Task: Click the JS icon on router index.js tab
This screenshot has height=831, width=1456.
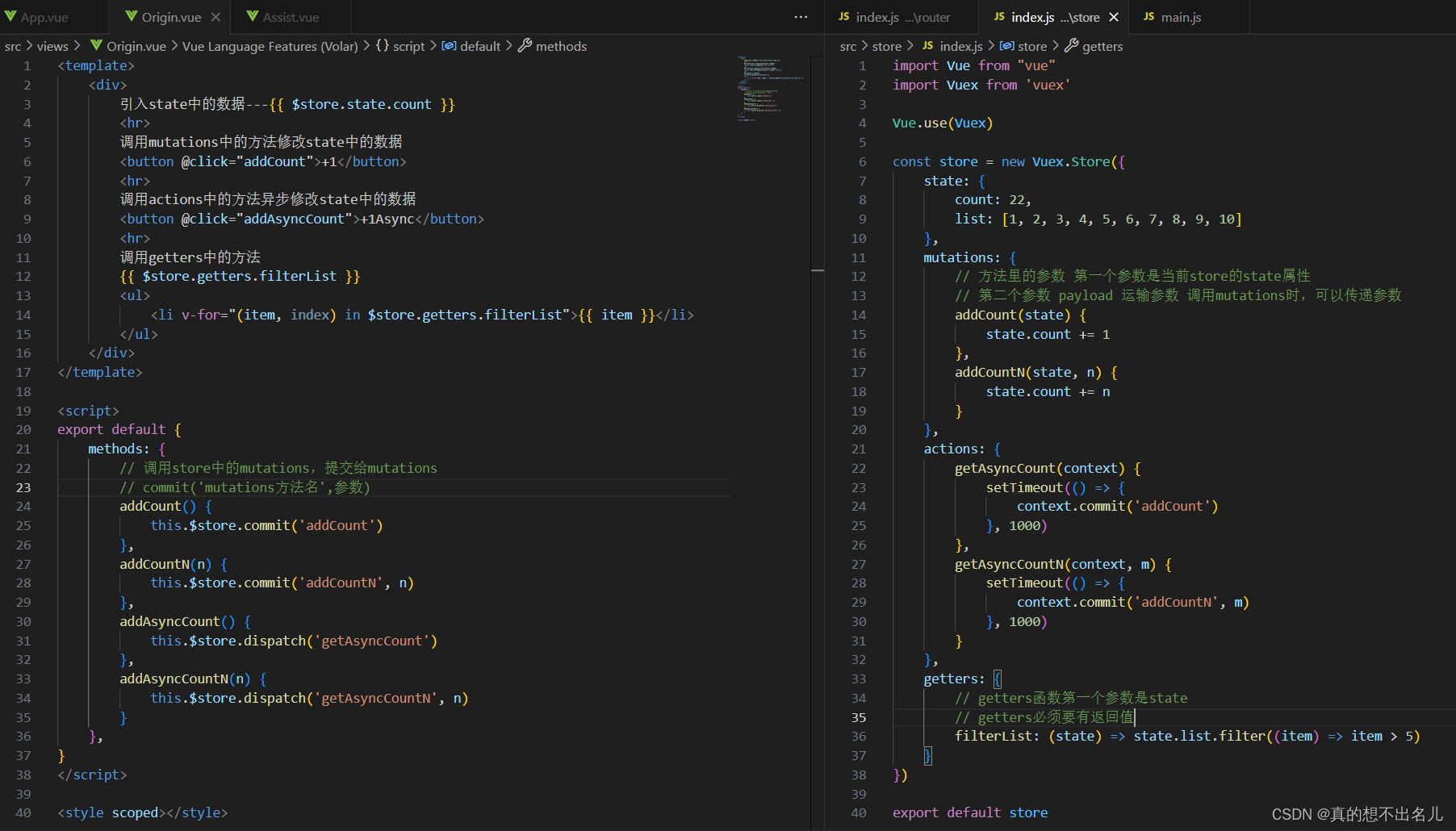Action: point(844,16)
